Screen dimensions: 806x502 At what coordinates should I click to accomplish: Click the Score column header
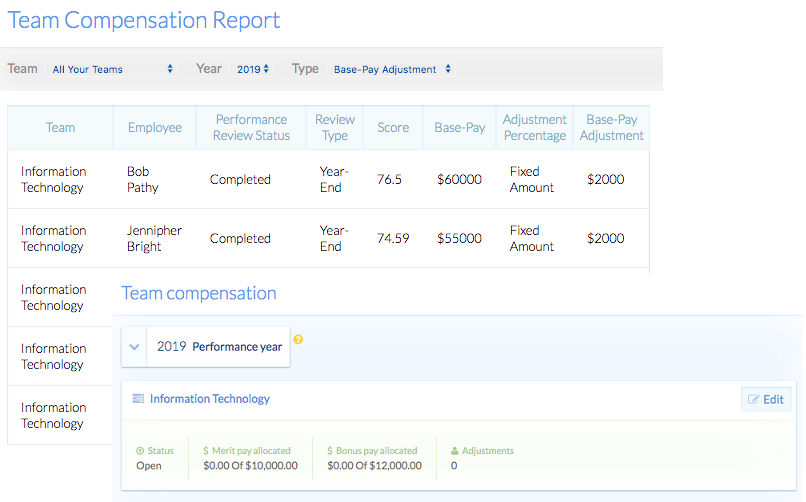[x=393, y=128]
